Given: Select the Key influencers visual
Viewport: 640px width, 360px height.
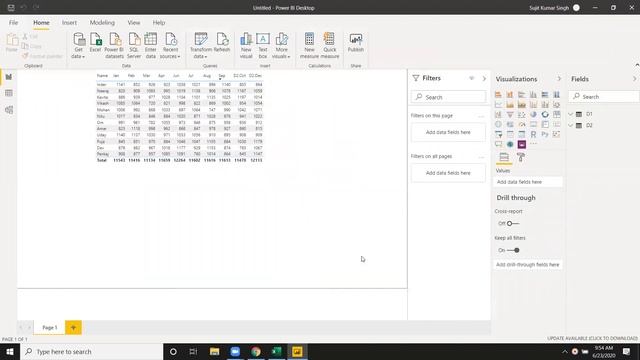Looking at the screenshot, I should coord(557,134).
